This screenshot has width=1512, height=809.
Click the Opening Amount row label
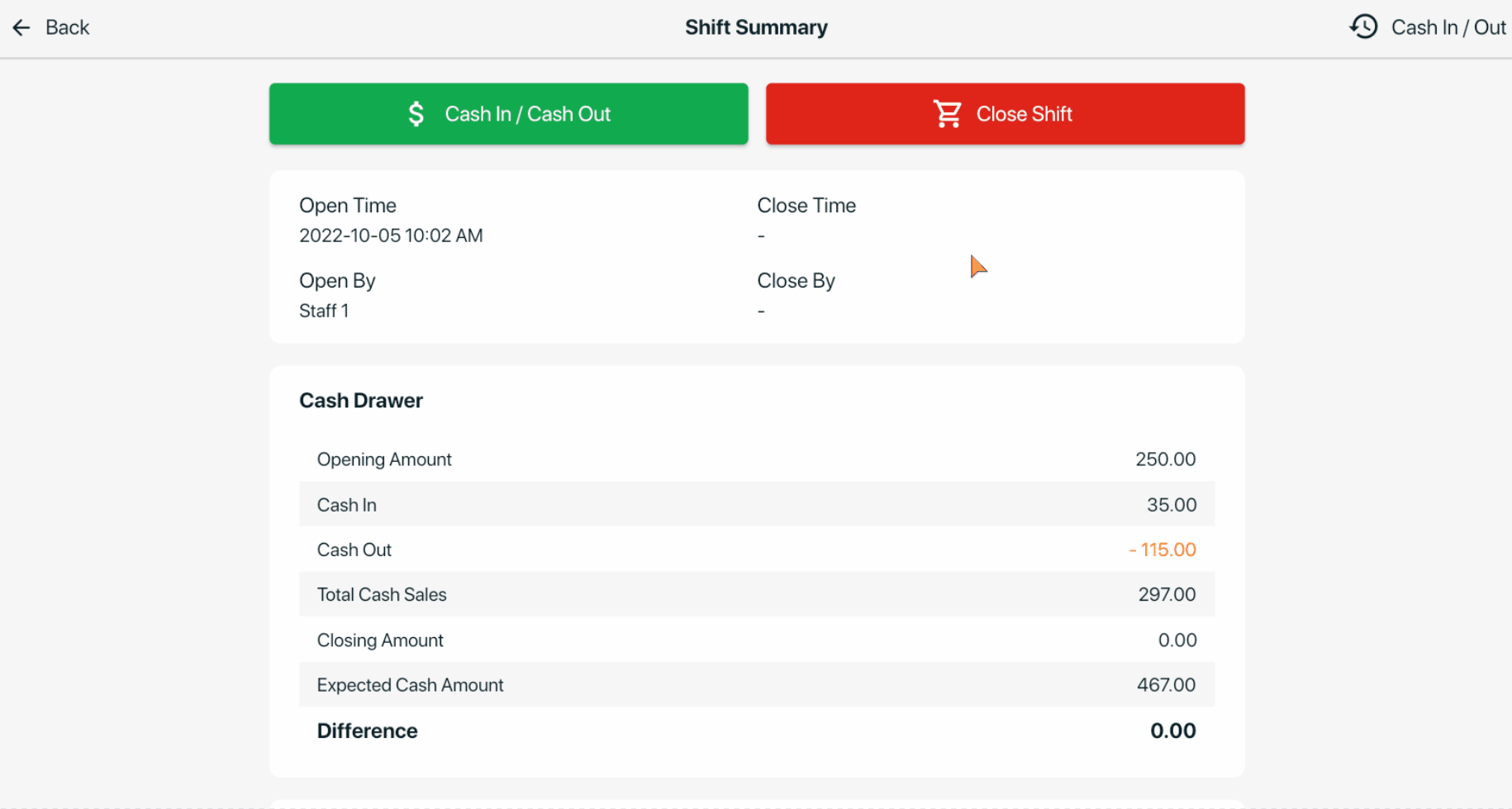[x=384, y=460]
